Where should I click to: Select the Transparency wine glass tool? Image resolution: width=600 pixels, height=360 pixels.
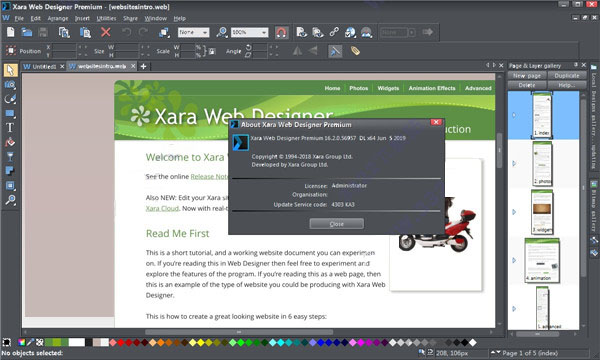tap(10, 156)
